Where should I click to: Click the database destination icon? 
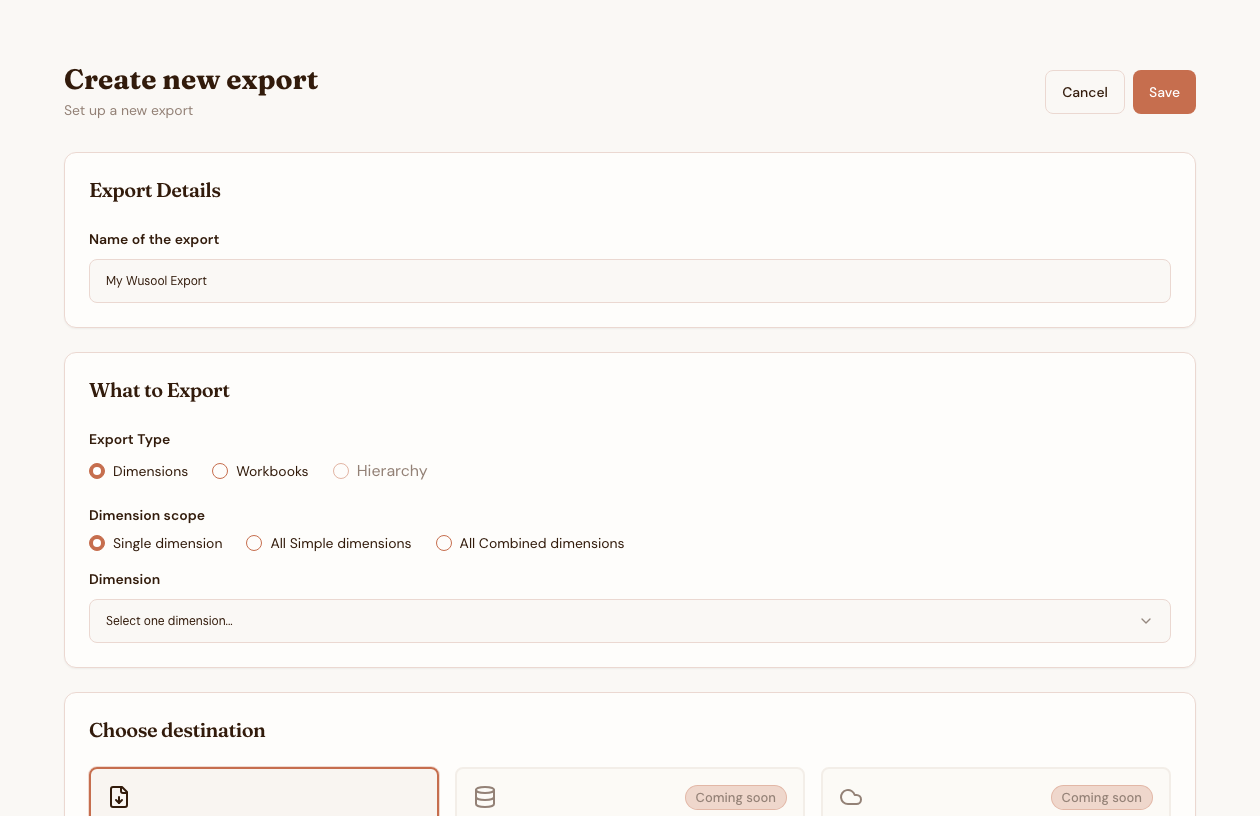pos(485,797)
